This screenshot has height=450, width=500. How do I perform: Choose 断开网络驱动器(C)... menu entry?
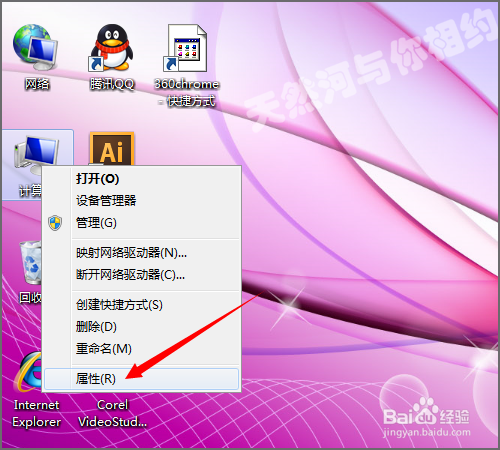pyautogui.click(x=141, y=275)
